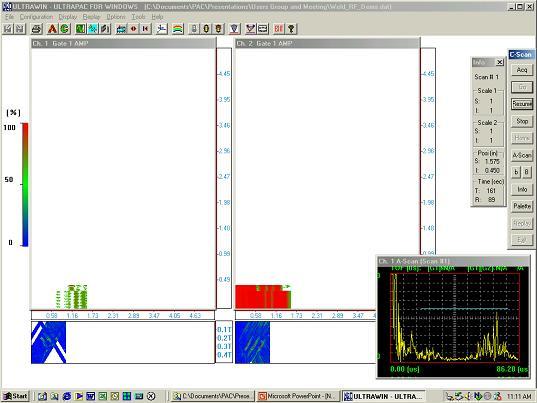Image resolution: width=537 pixels, height=403 pixels.
Task: Click the Palette button in the C-Scan panel
Action: 522,206
